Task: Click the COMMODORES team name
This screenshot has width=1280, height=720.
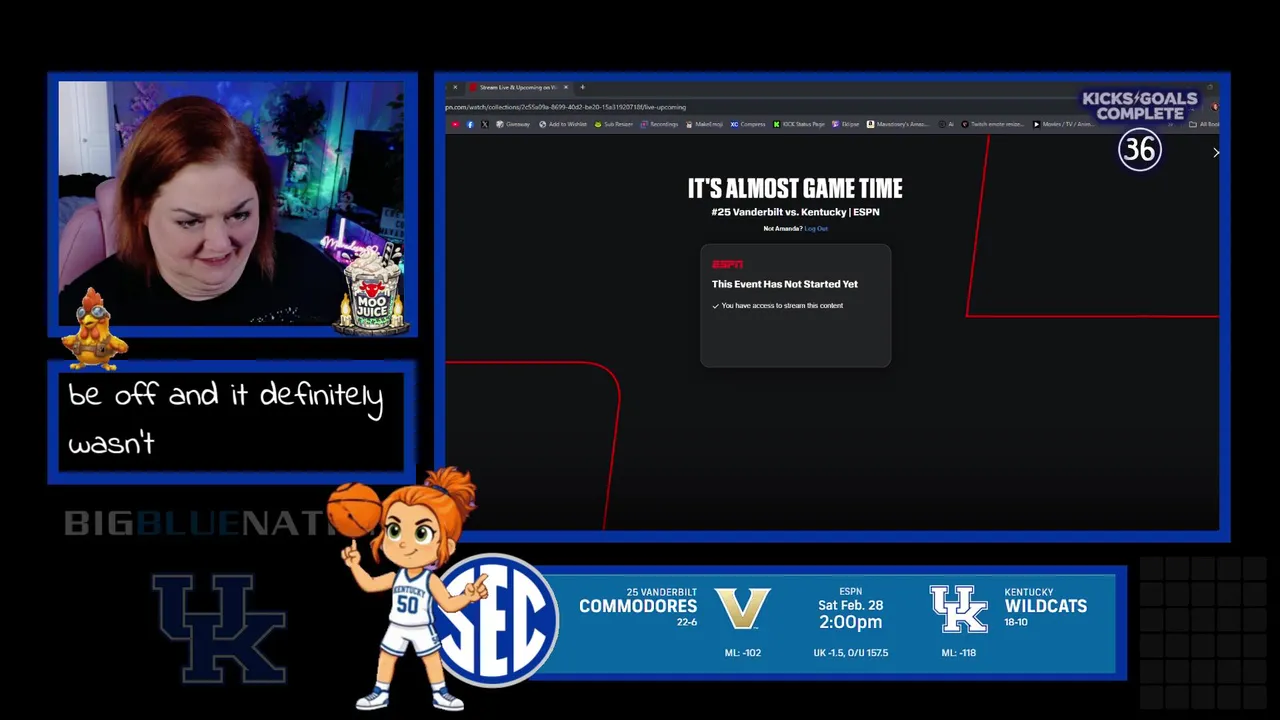Action: point(638,606)
